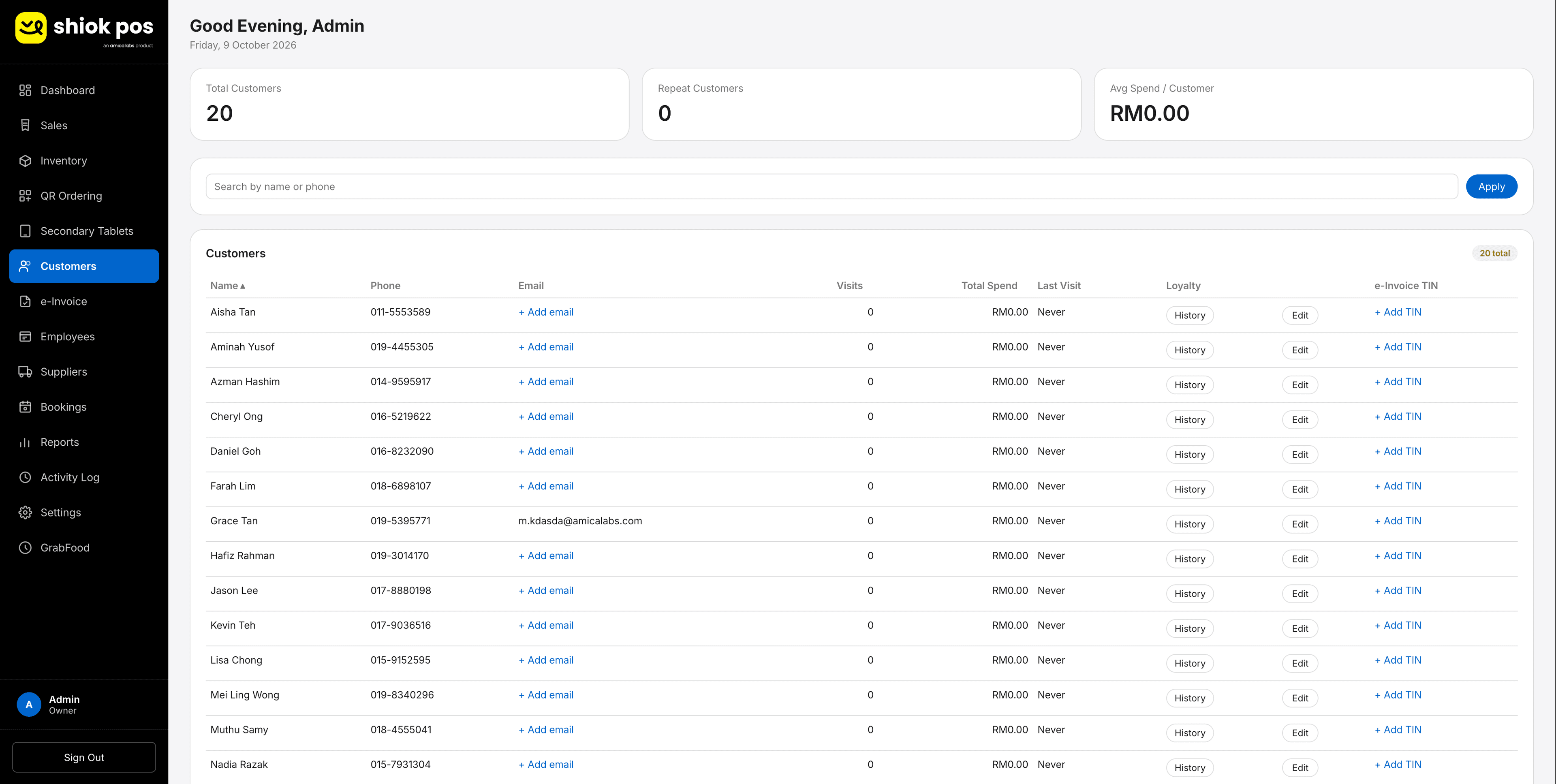The width and height of the screenshot is (1556, 784).
Task: Add TIN for Grace Tan
Action: click(1398, 521)
